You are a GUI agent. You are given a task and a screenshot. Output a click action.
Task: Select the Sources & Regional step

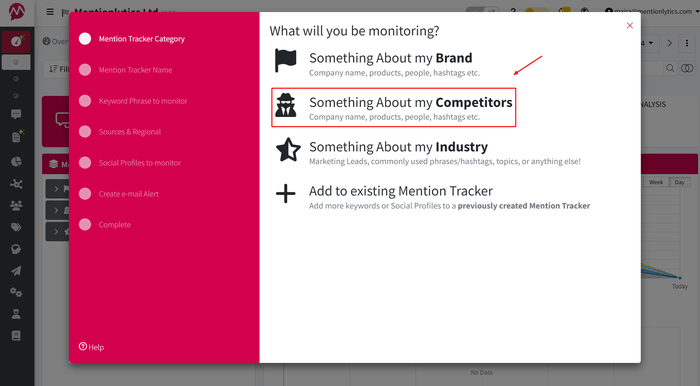120,132
